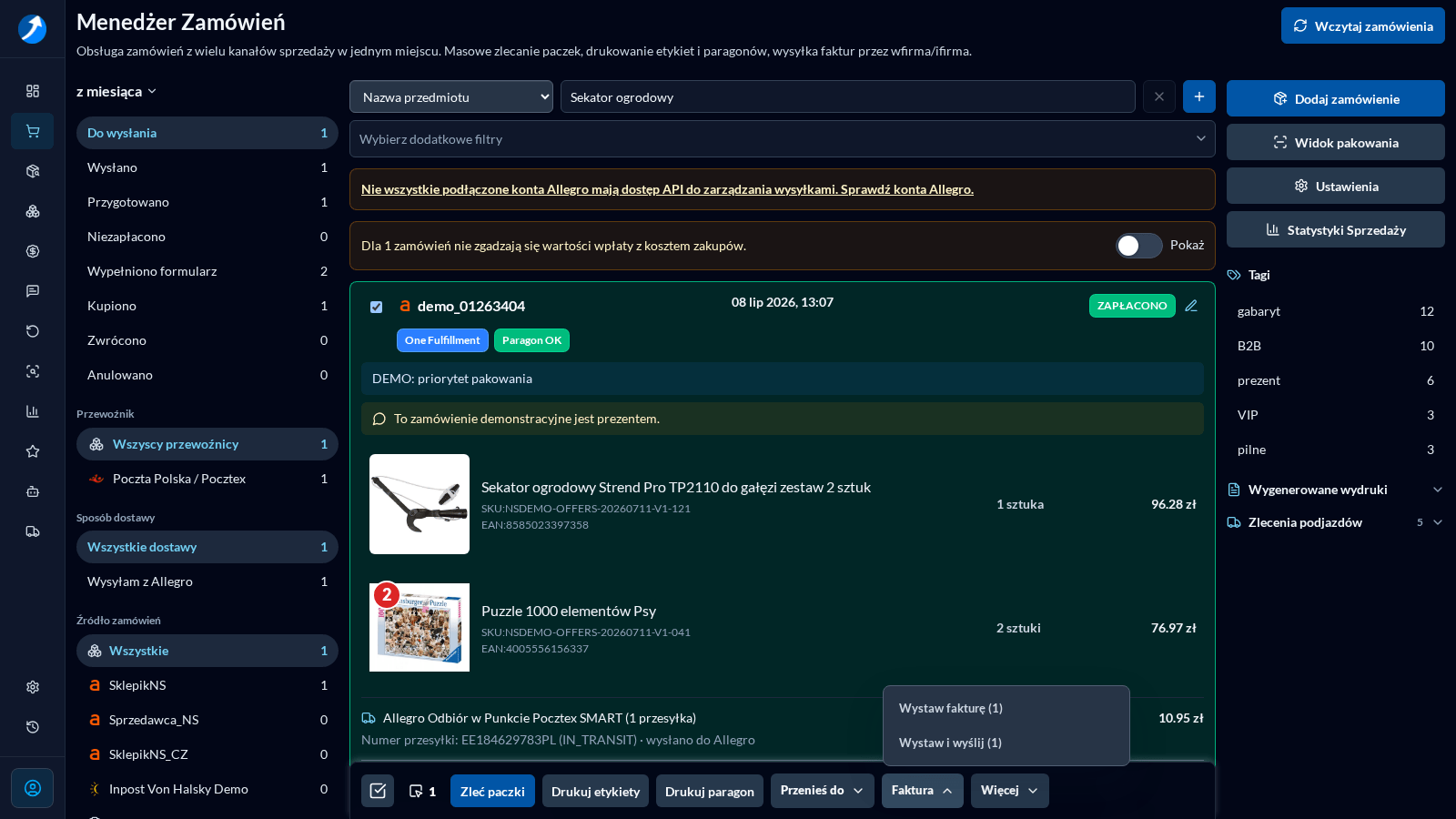Filter by the pilne tag
The width and height of the screenshot is (1456, 819).
[x=1336, y=450]
